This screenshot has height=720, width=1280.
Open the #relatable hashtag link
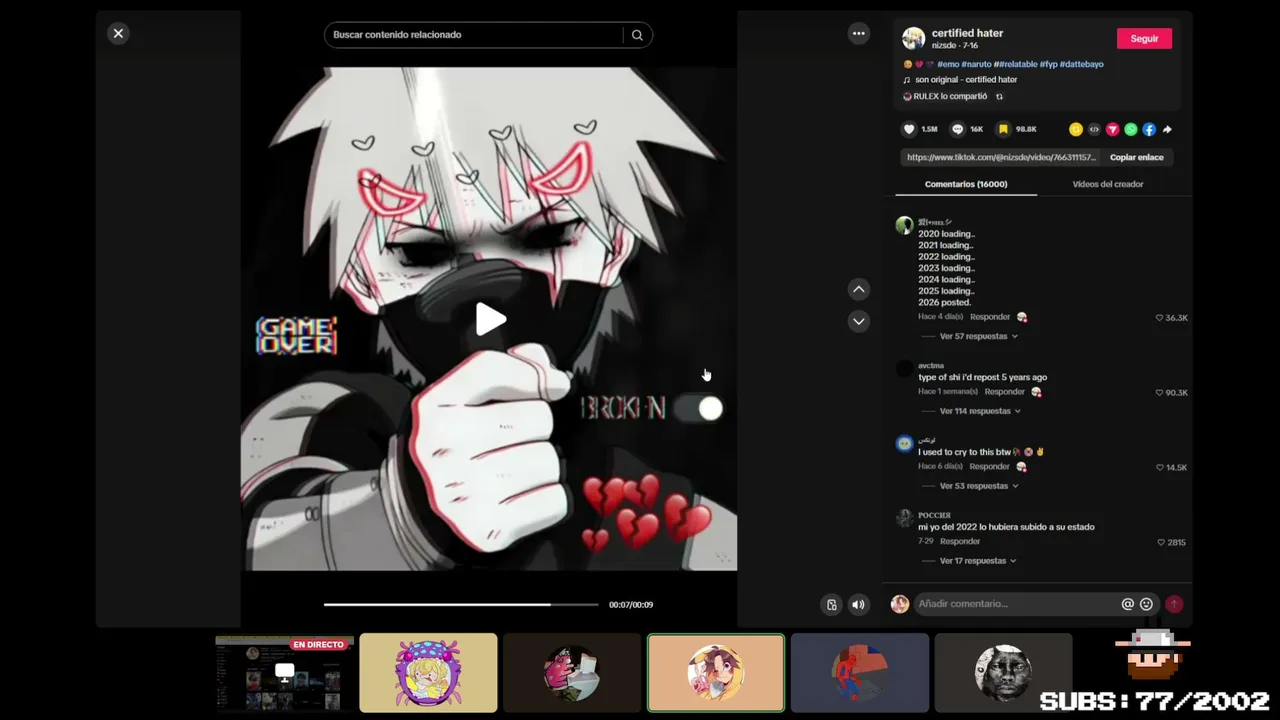[x=1016, y=64]
